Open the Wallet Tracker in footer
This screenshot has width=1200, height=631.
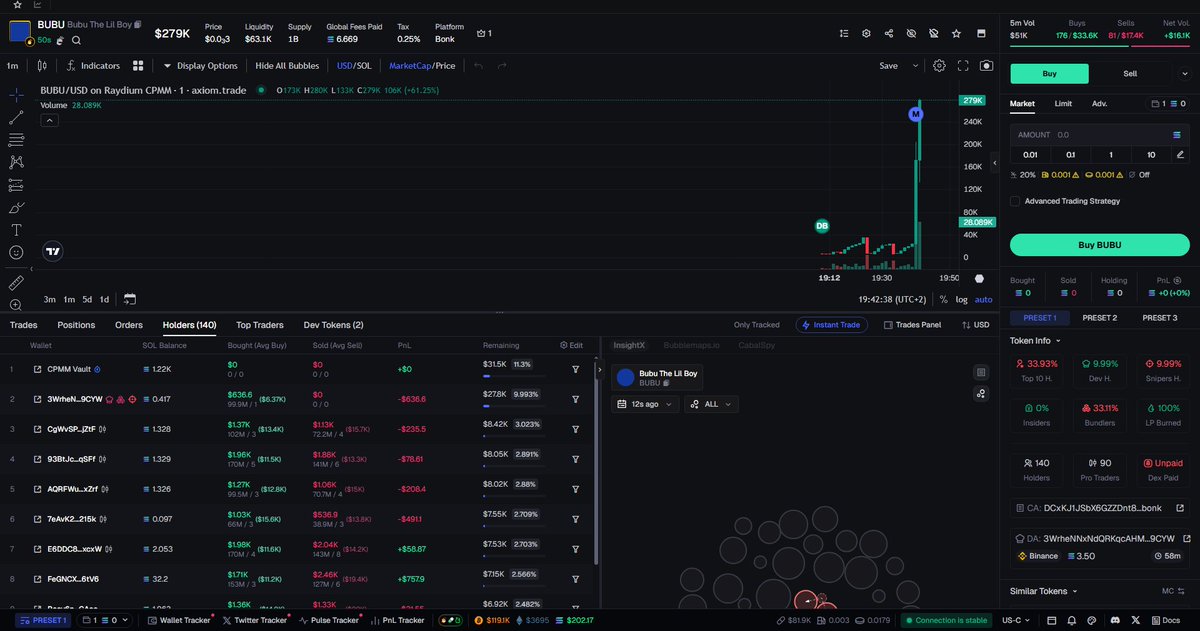pos(179,620)
